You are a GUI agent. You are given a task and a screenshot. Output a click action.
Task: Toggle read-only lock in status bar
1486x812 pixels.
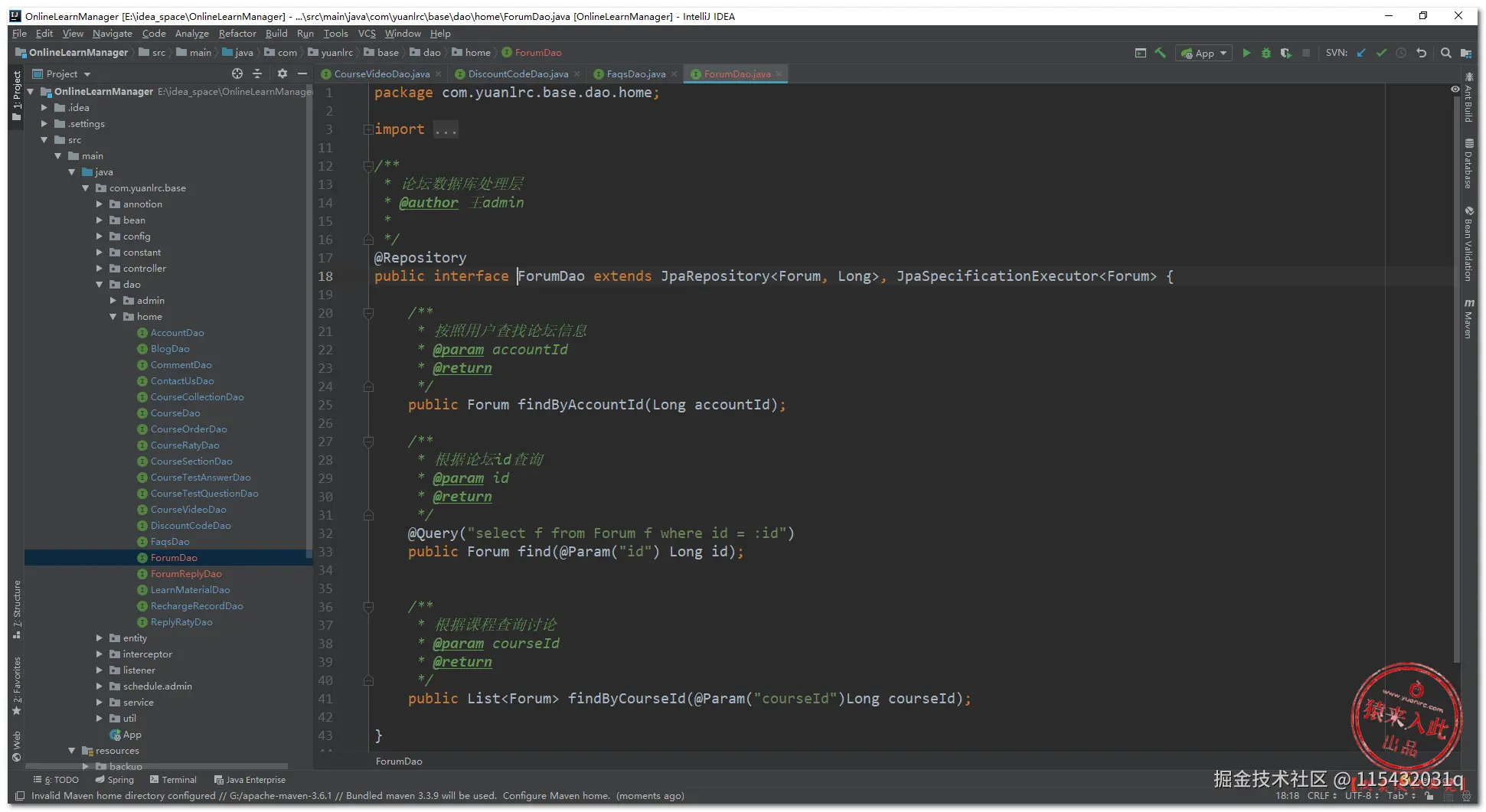1429,796
